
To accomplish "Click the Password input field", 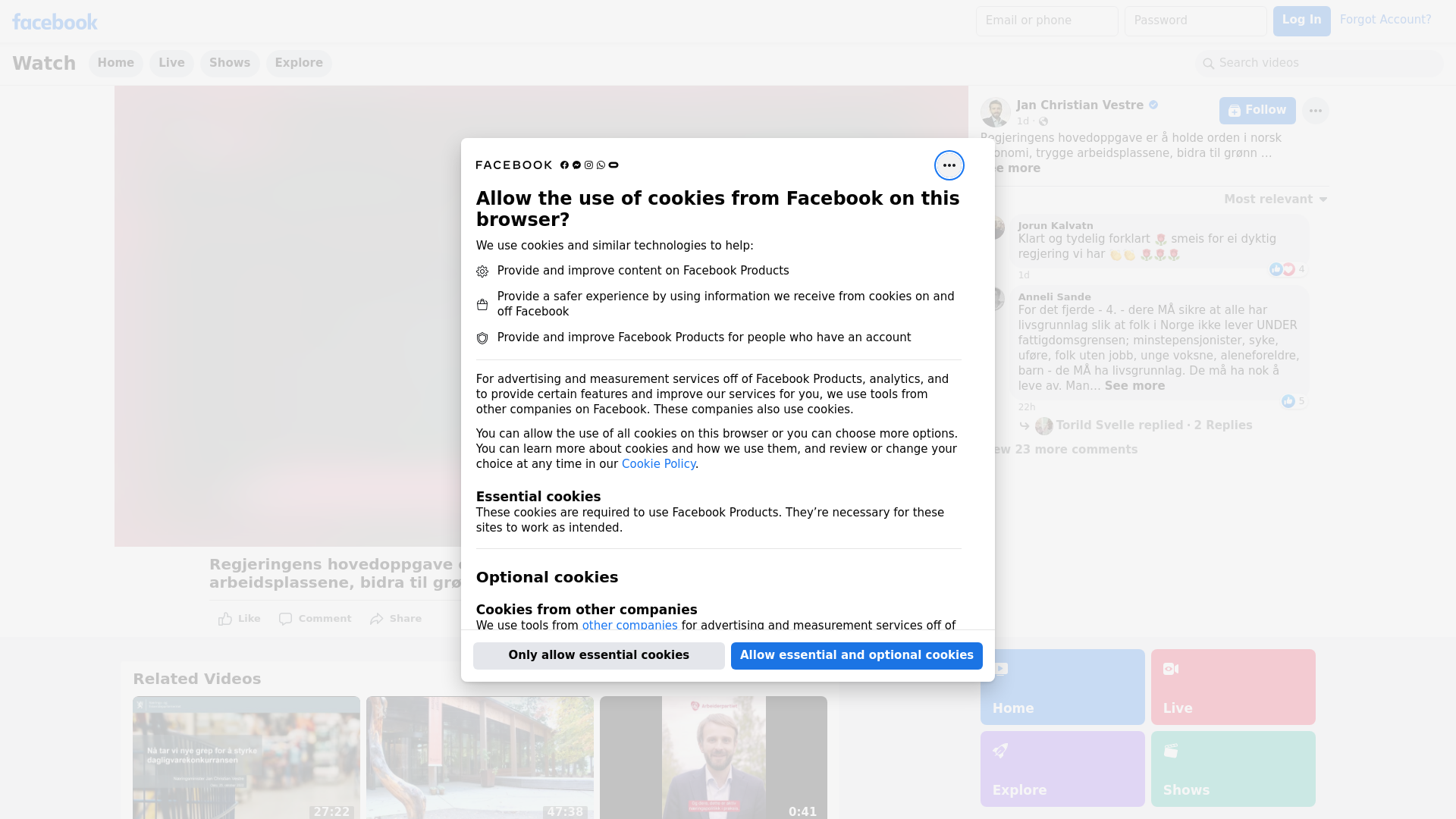I will pyautogui.click(x=1195, y=21).
